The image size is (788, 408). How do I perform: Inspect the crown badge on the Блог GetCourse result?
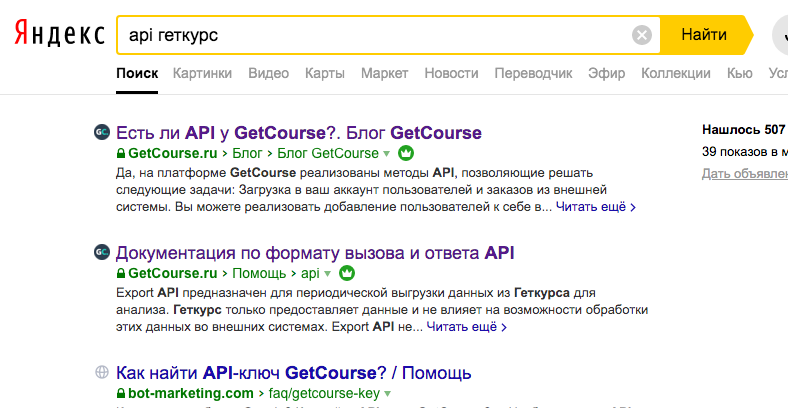(x=406, y=153)
